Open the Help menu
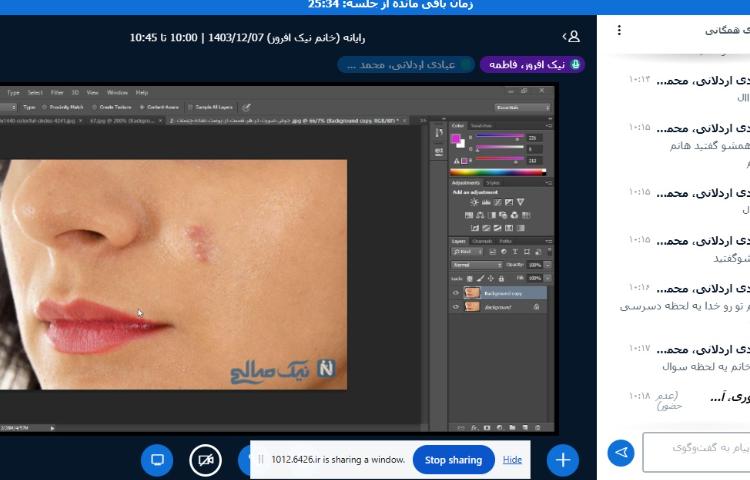Viewport: 750px width, 480px height. [142, 93]
